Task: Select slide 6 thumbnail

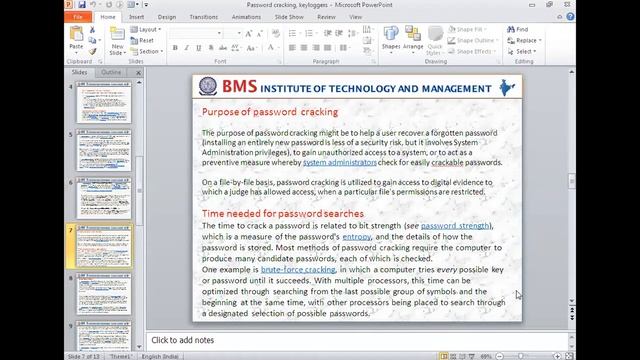Action: pyautogui.click(x=104, y=198)
